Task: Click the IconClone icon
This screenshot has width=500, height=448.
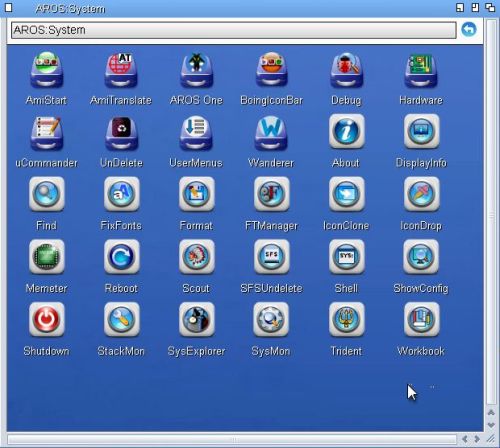Action: coord(346,194)
